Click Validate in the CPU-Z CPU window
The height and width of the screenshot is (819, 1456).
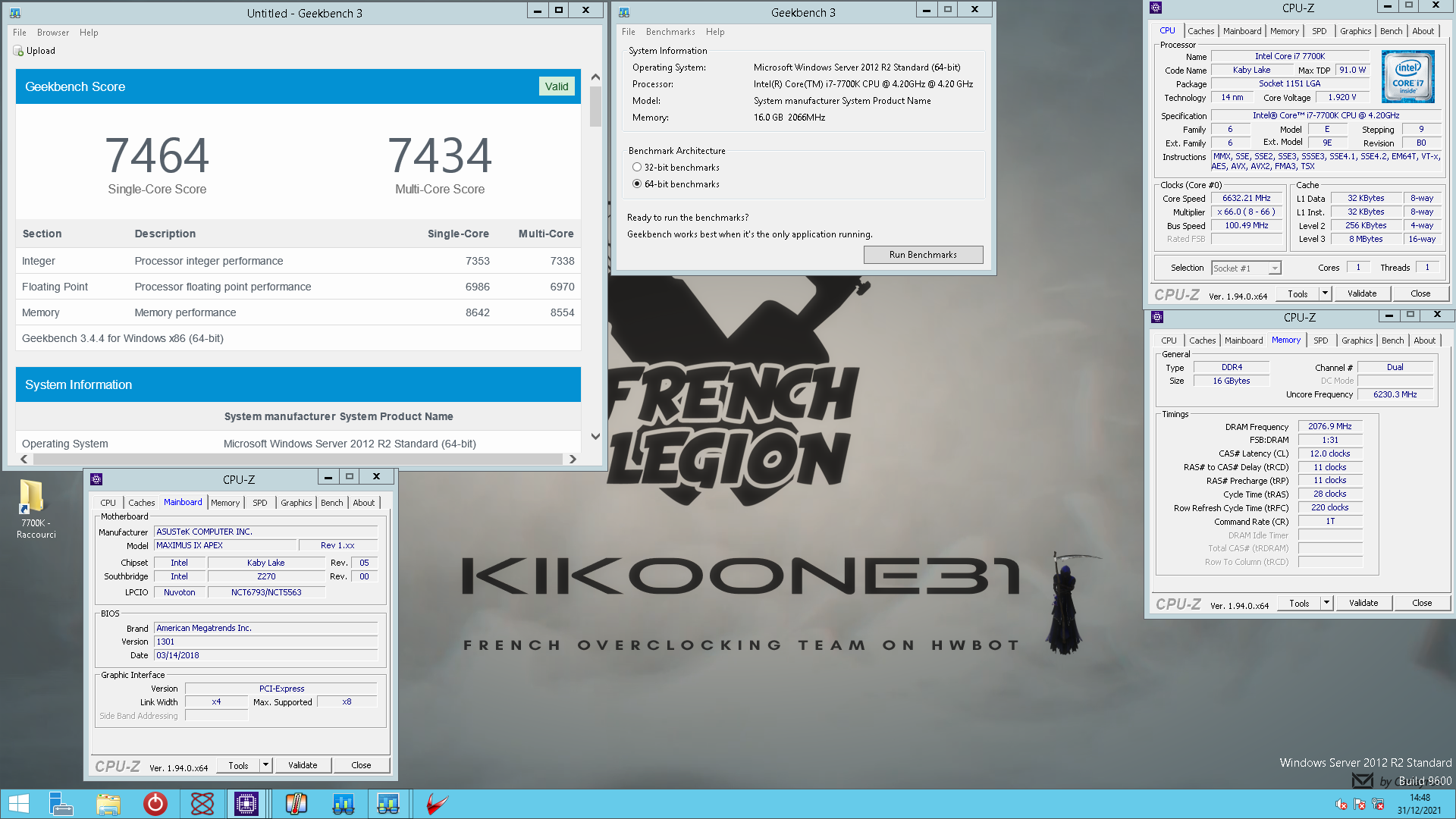(1362, 293)
